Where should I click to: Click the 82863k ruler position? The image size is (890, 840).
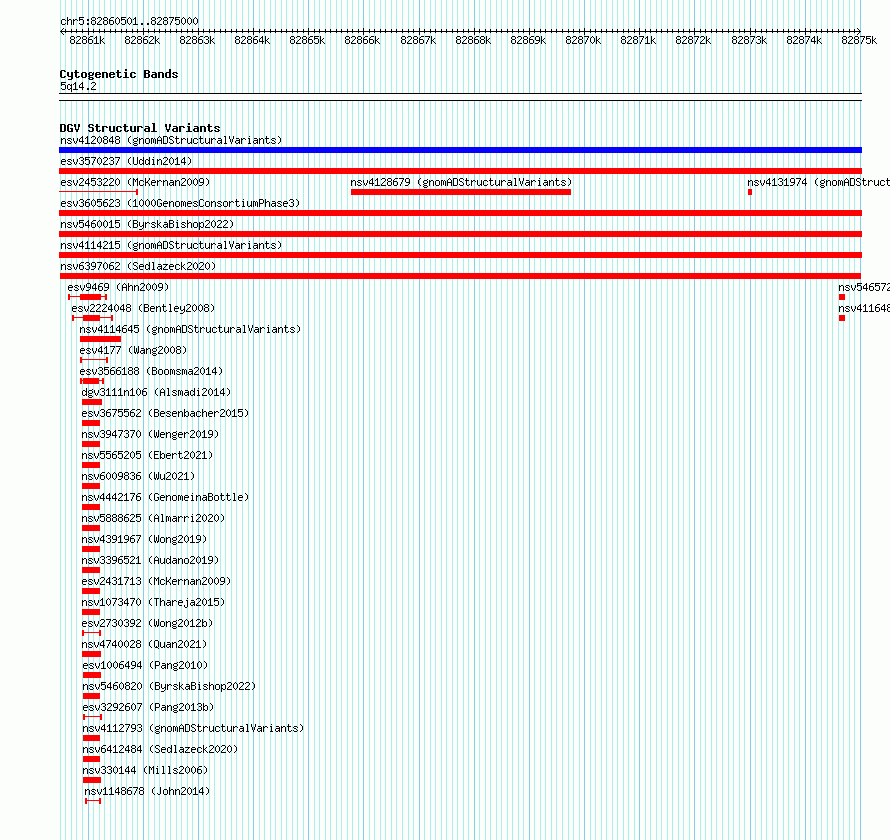197,40
